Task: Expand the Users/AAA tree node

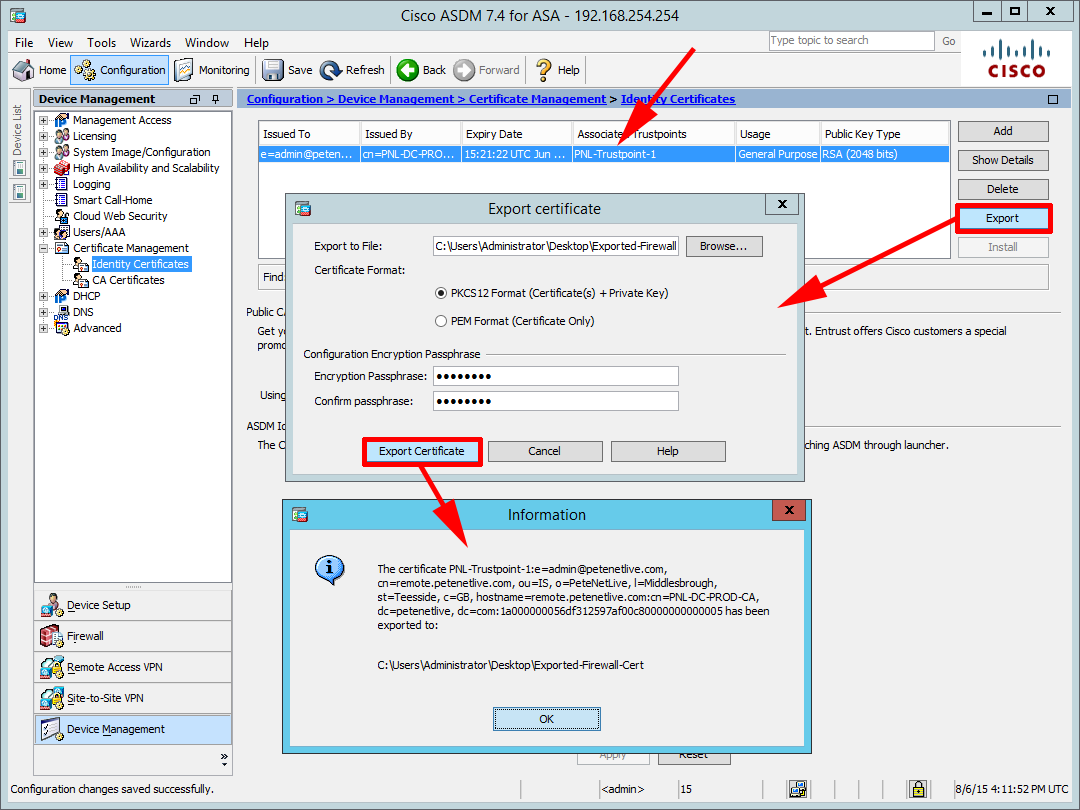Action: click(43, 232)
